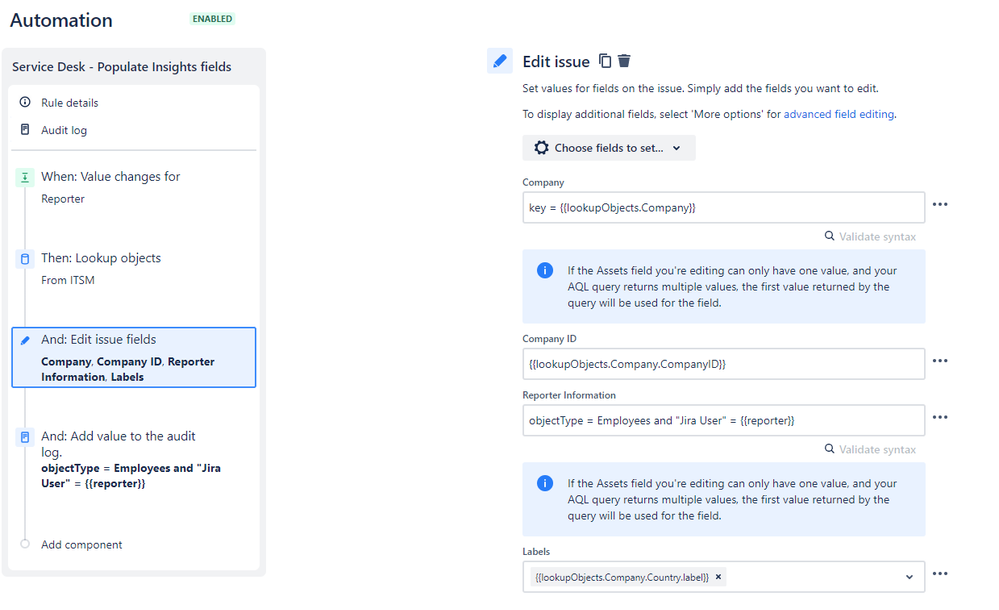
Task: Click the gear icon in Choose fields to set
Action: 542,148
